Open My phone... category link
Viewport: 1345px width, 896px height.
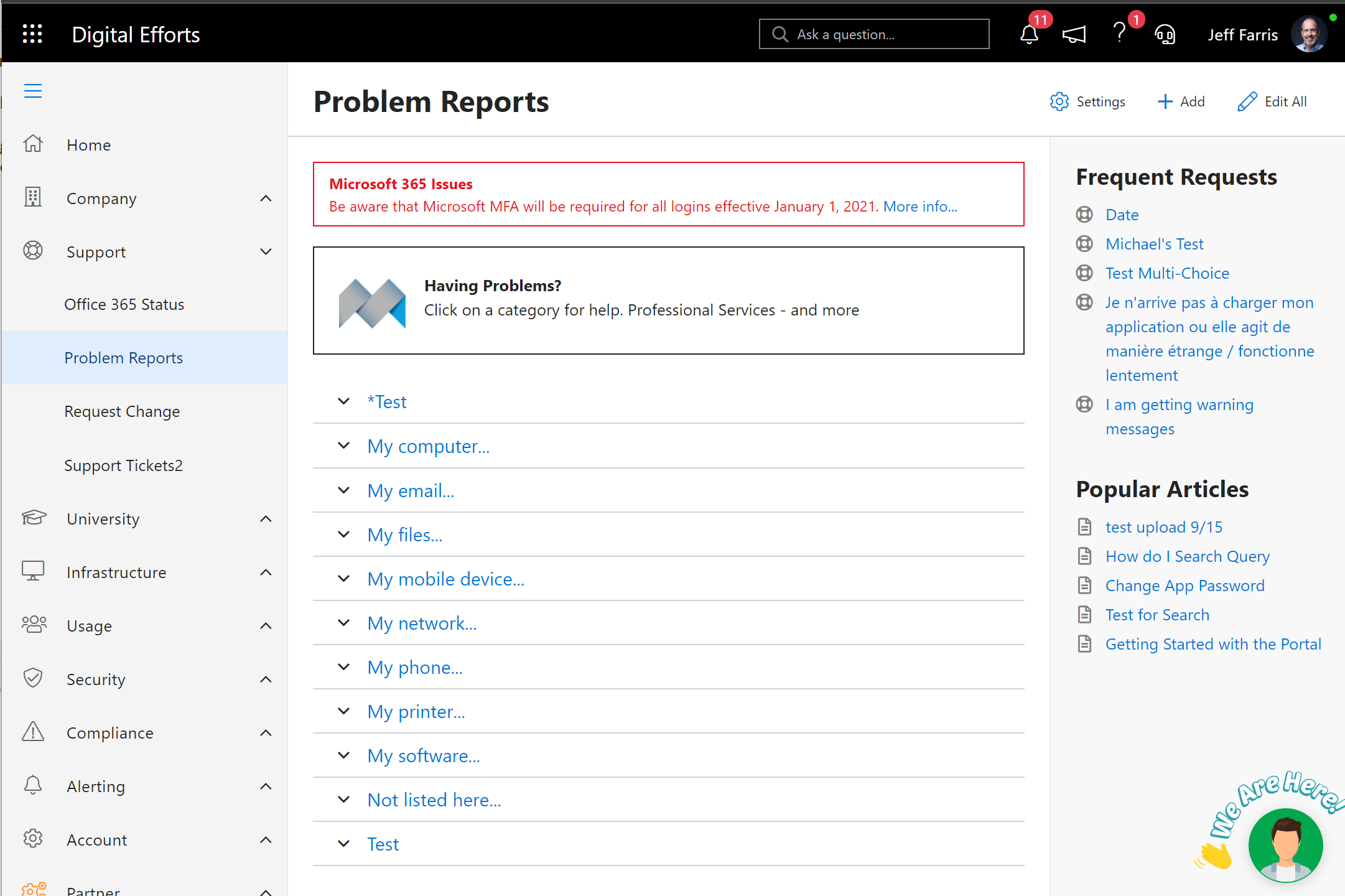[415, 667]
